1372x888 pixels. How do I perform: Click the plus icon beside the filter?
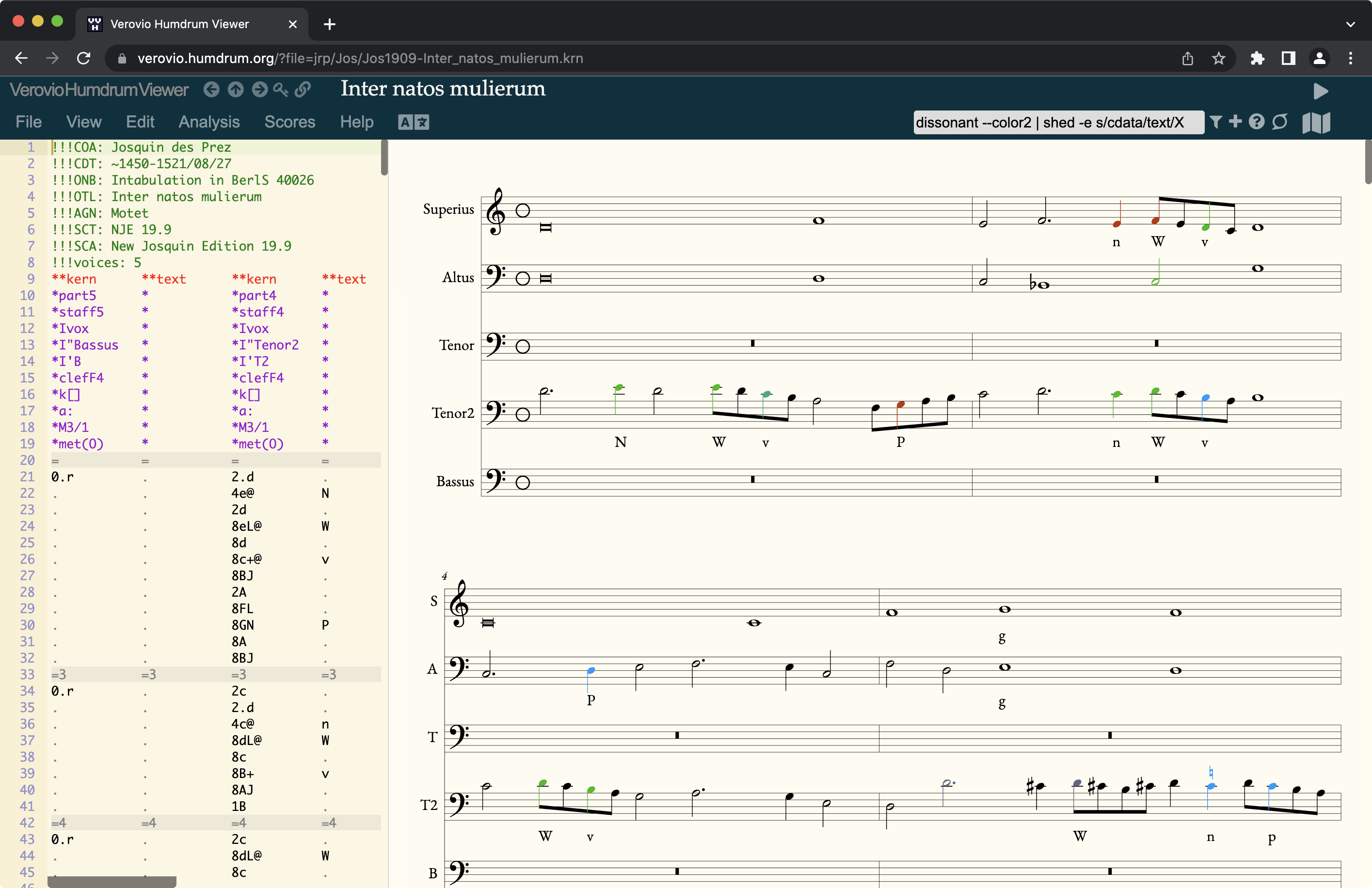coord(1235,122)
